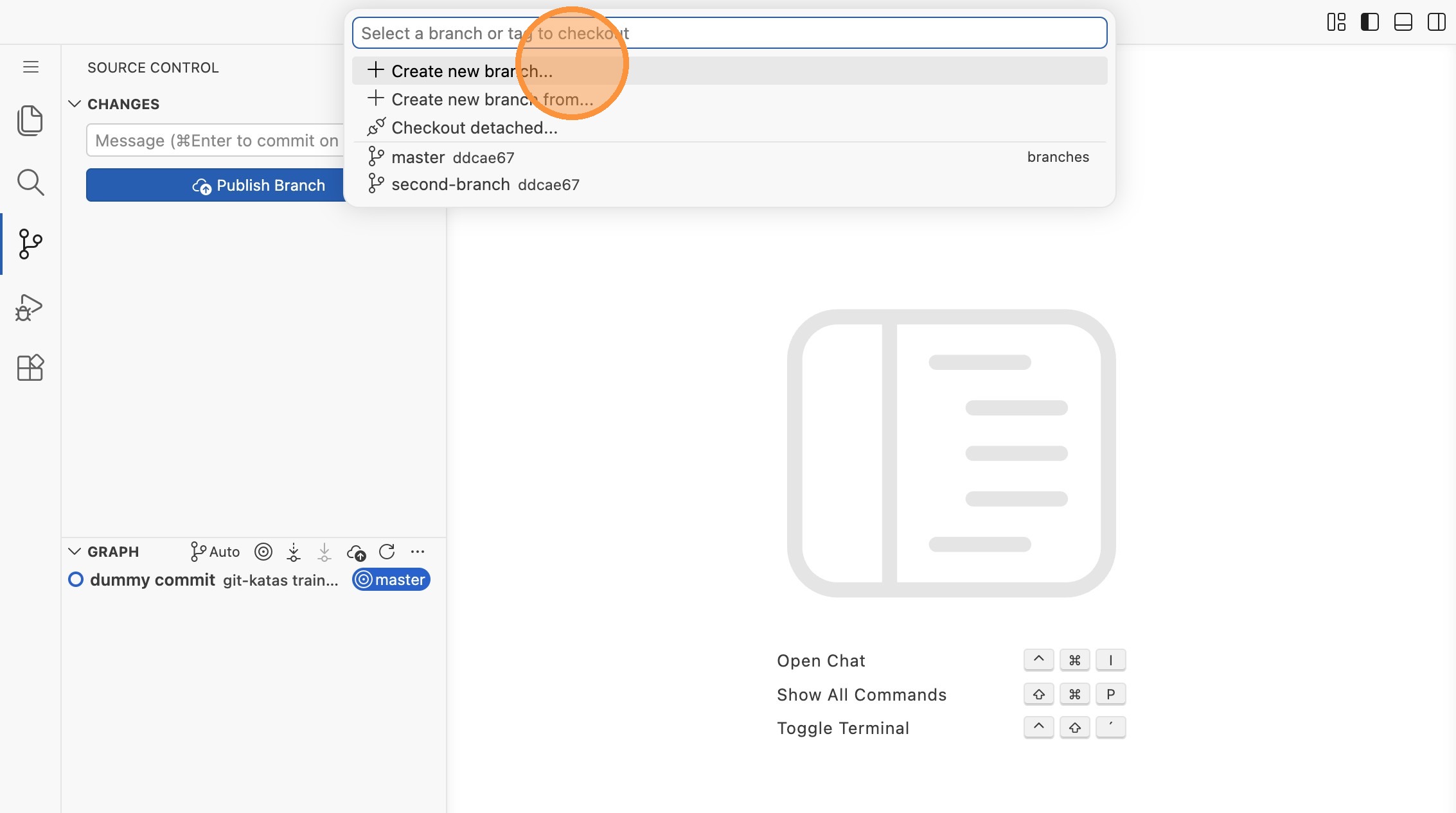1456x813 pixels.
Task: Open the graph Auto branch picker
Action: (x=215, y=552)
